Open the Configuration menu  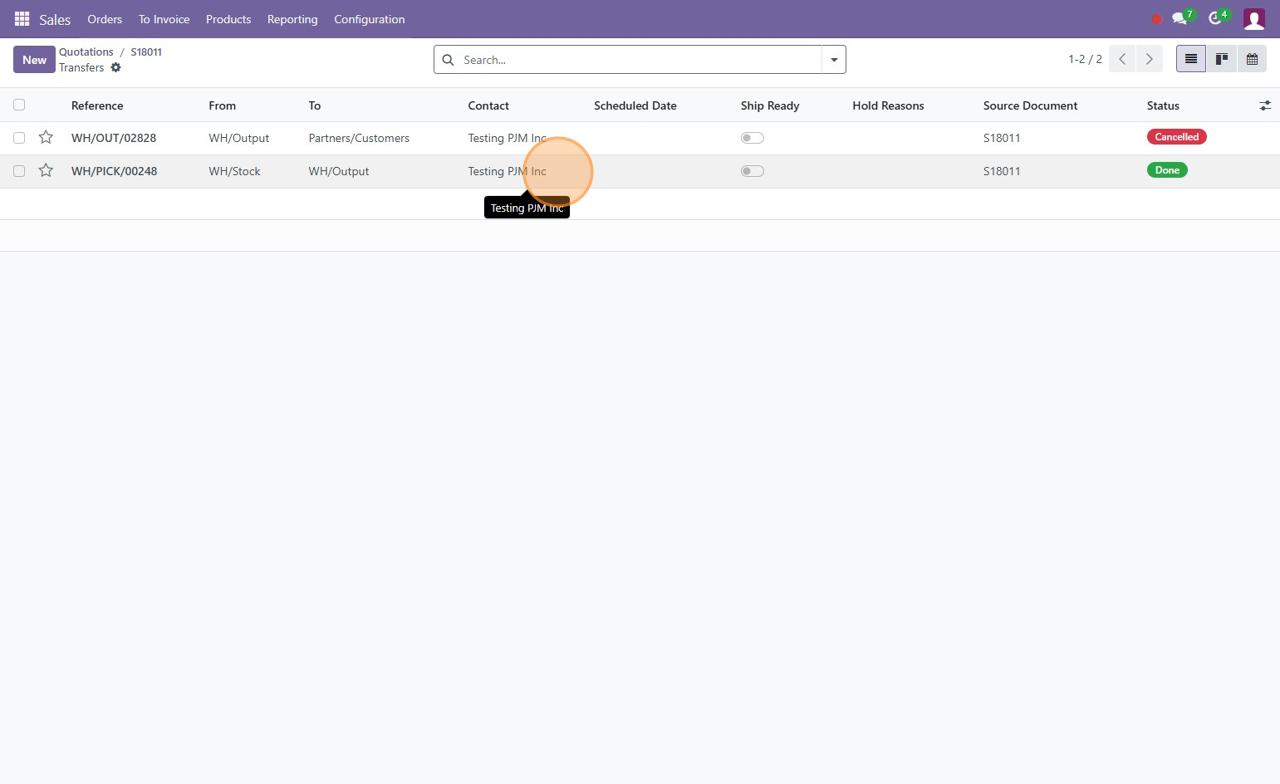(x=369, y=19)
